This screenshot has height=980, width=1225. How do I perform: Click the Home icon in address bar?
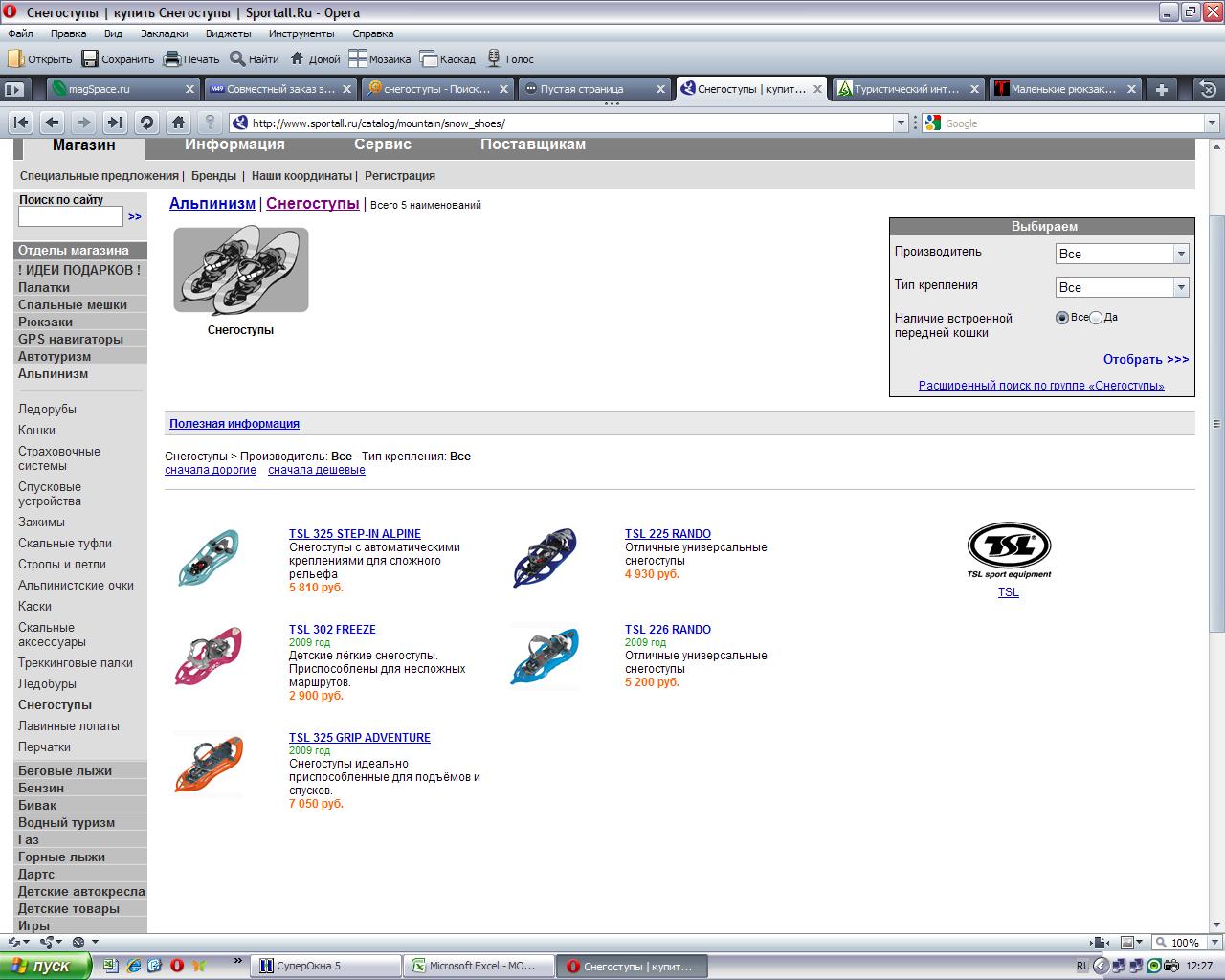coord(178,122)
